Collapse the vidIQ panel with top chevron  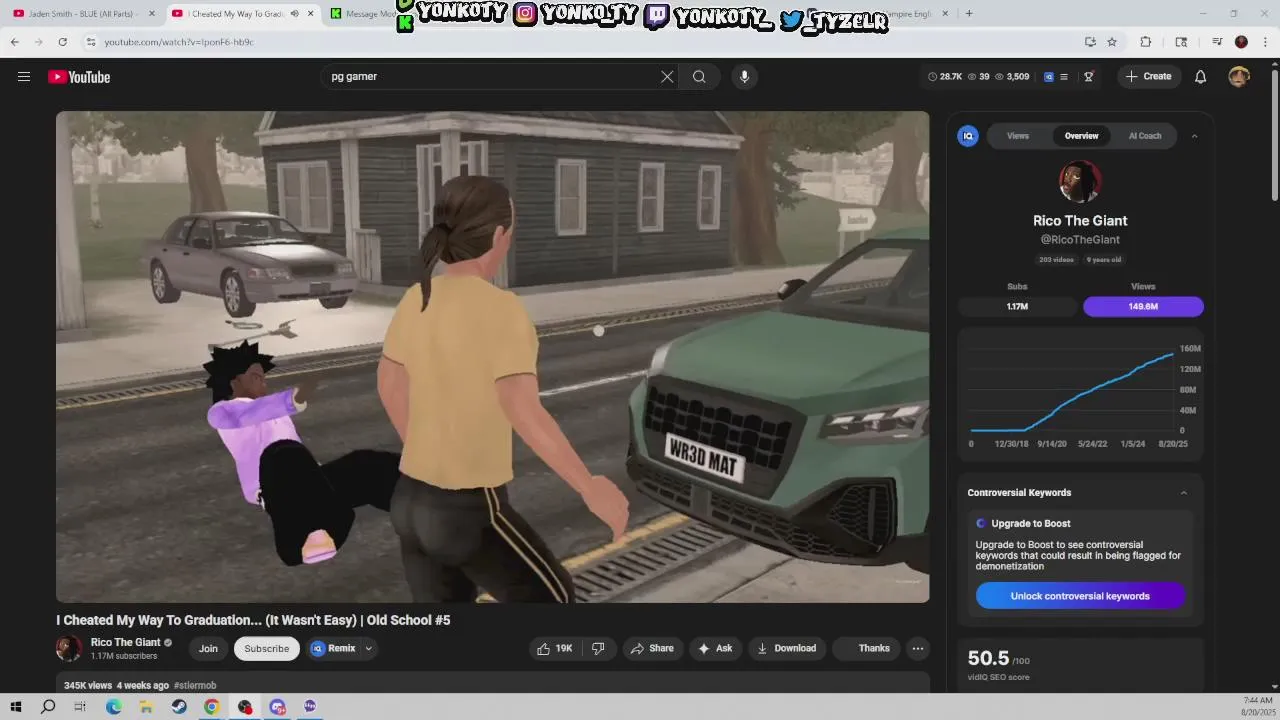click(1194, 136)
